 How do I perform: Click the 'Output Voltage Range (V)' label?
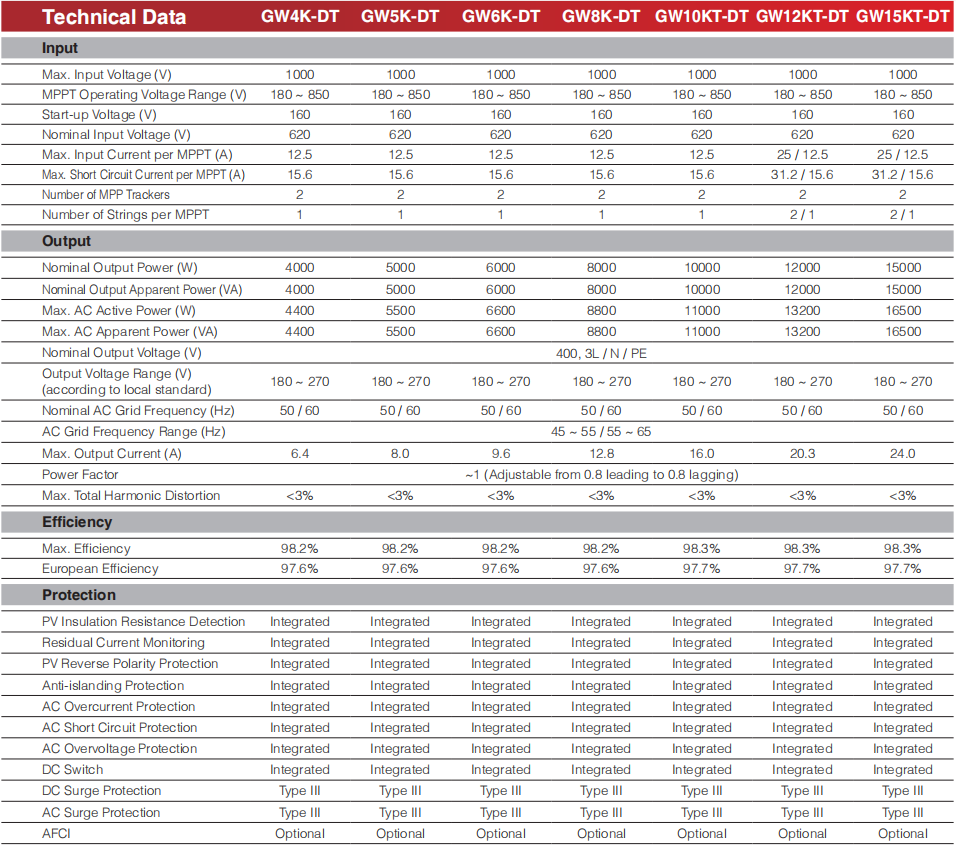click(x=116, y=374)
